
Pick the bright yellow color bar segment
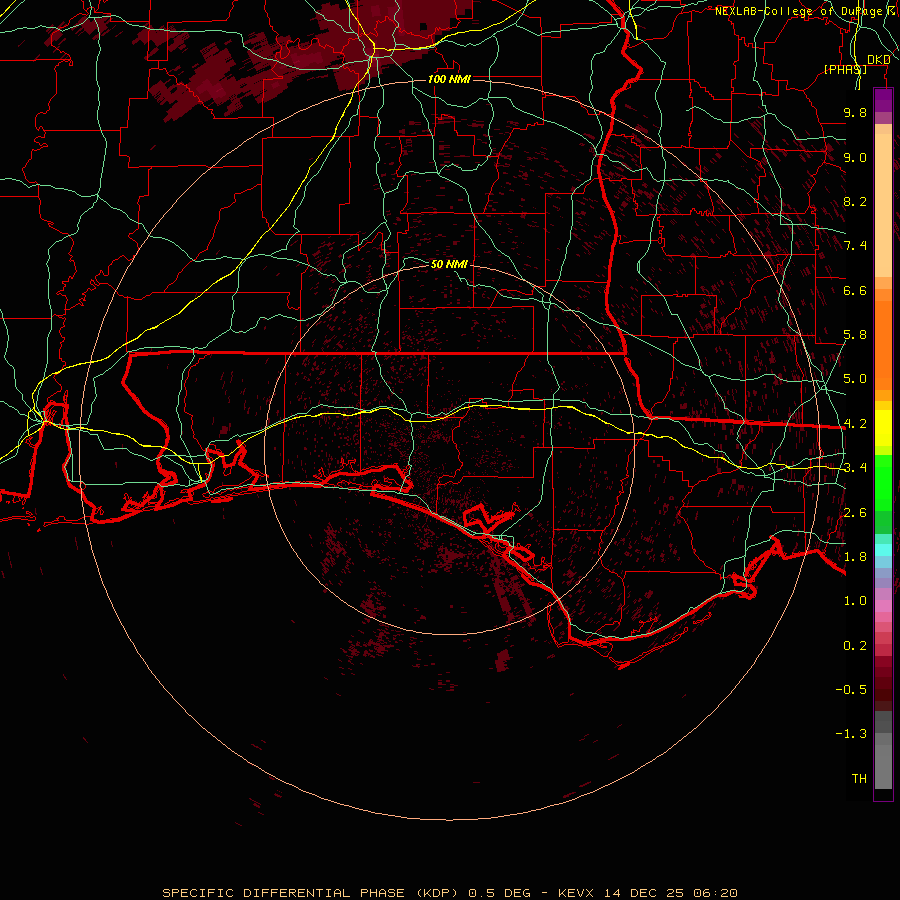pos(883,428)
